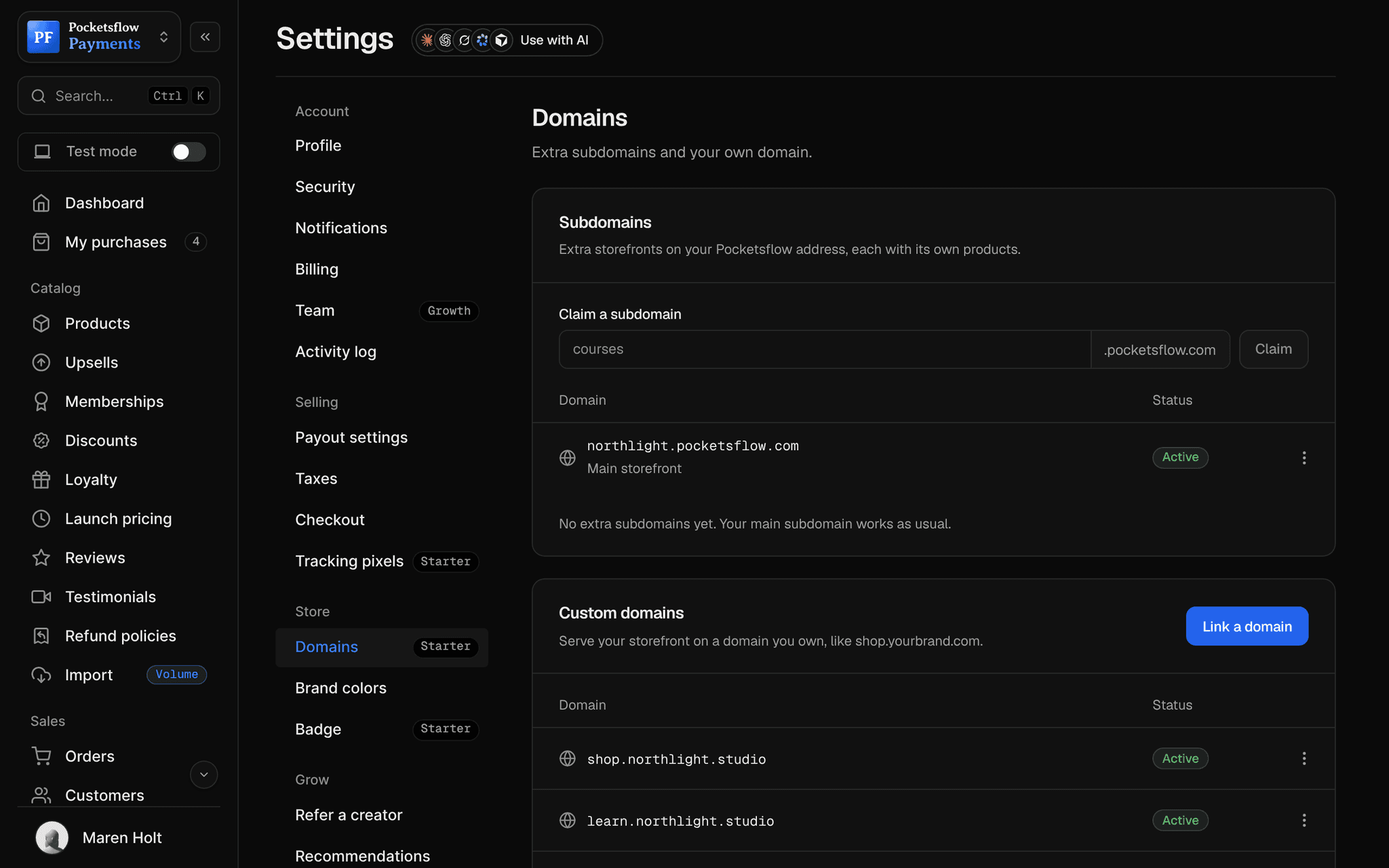
Task: Open the Dashboard home icon
Action: tap(41, 203)
